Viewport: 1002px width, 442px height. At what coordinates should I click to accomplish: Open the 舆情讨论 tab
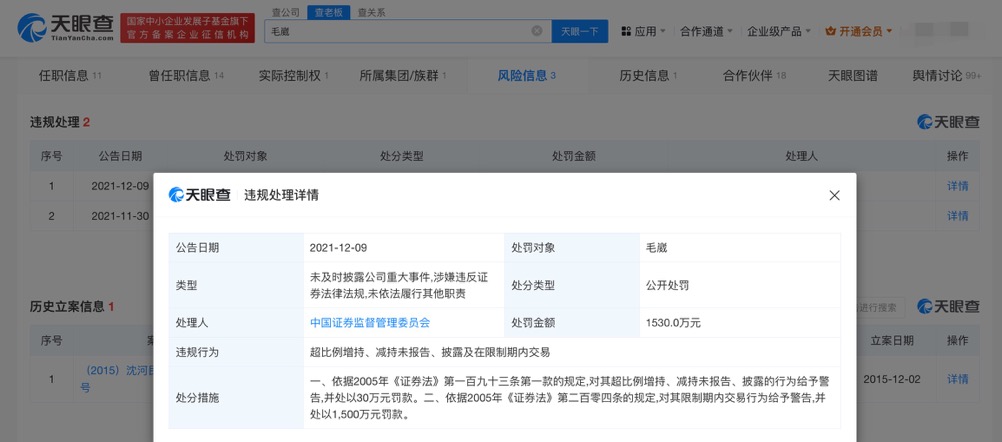pos(946,75)
